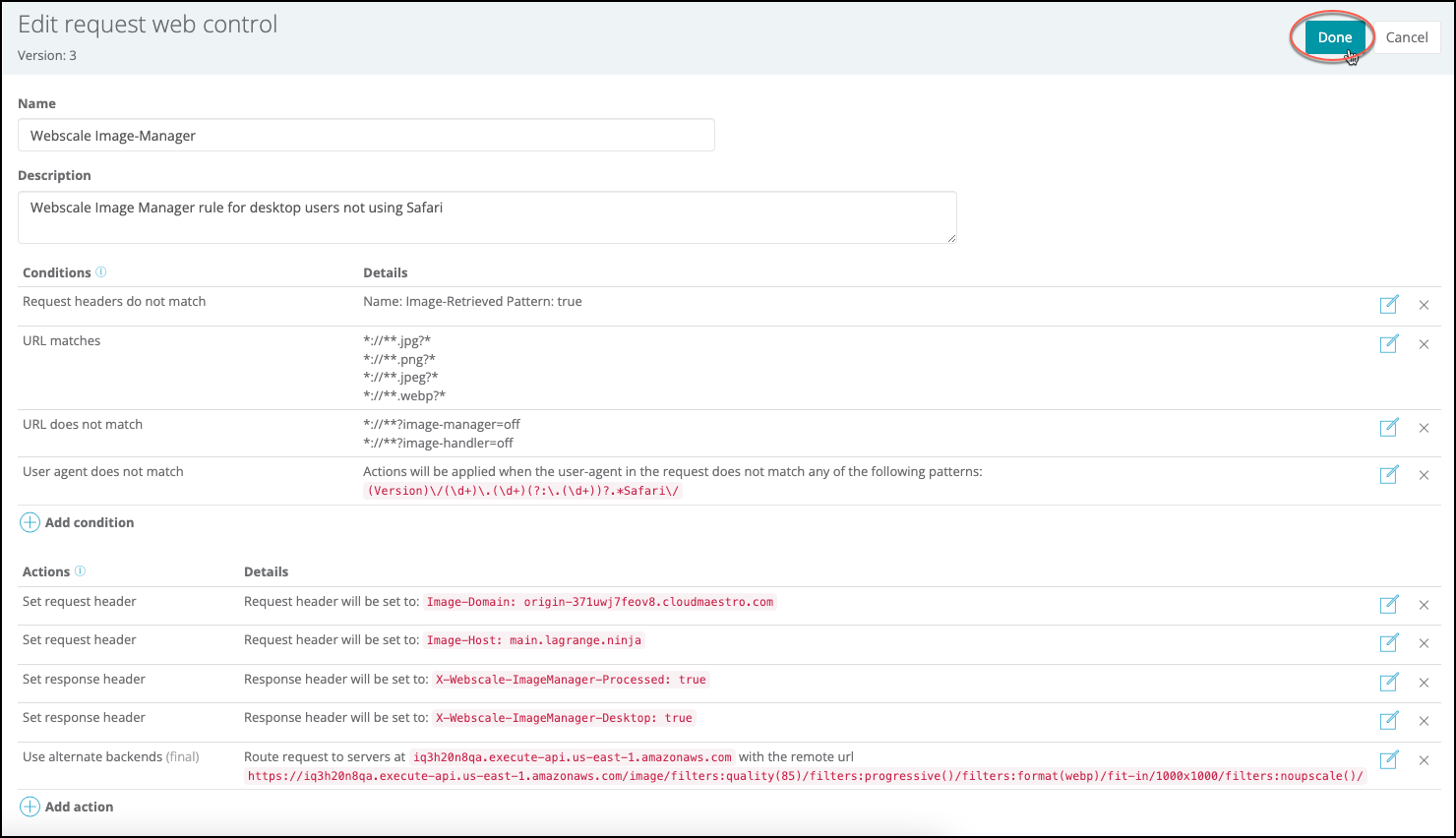The image size is (1456, 838).
Task: Open the Conditions info tooltip icon
Action: pyautogui.click(x=100, y=272)
